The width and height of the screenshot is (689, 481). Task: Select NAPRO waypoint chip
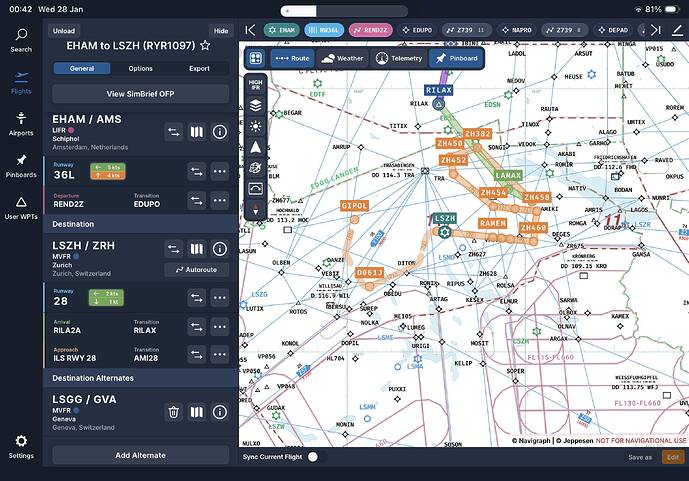pos(517,30)
